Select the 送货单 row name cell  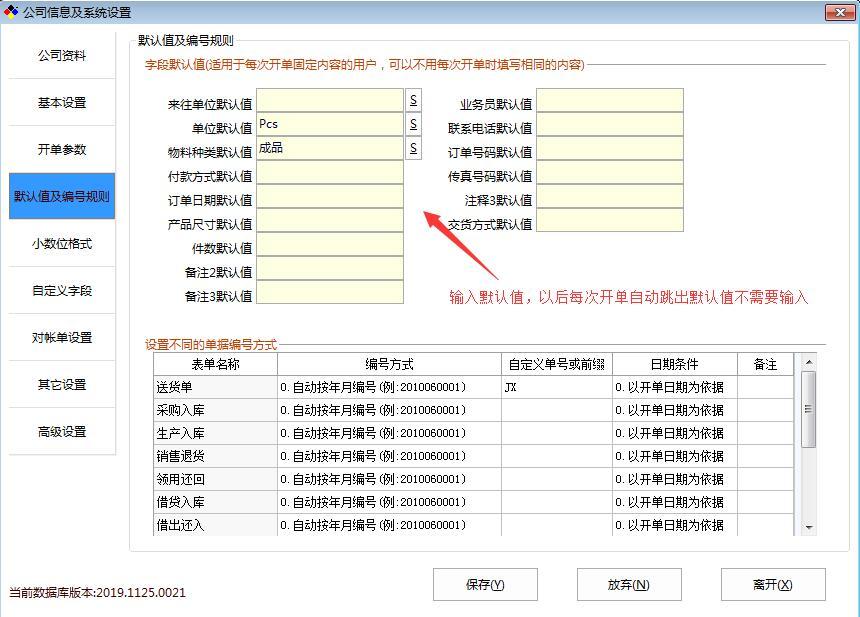pyautogui.click(x=216, y=387)
